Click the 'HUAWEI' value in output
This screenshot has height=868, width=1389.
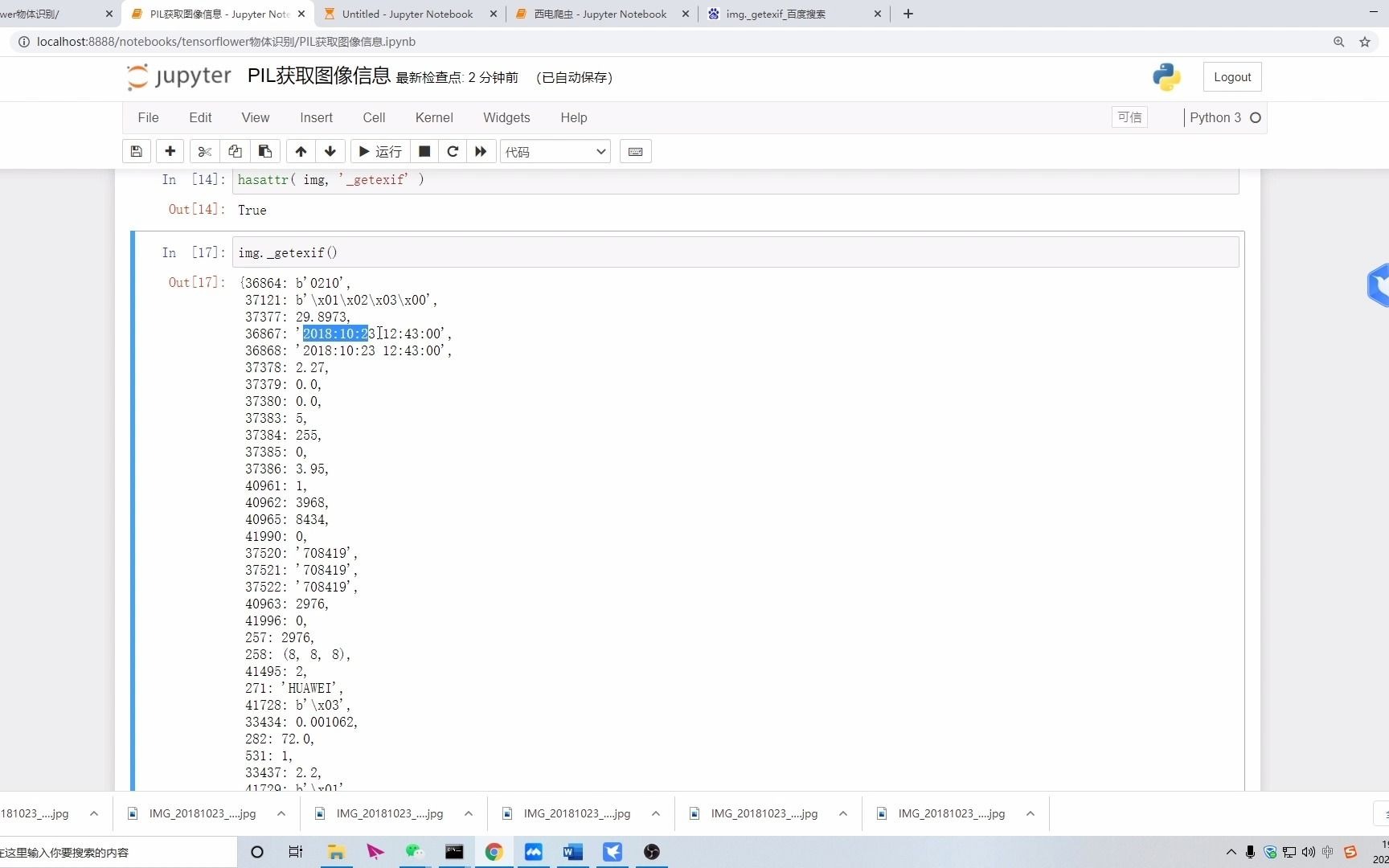click(x=312, y=688)
